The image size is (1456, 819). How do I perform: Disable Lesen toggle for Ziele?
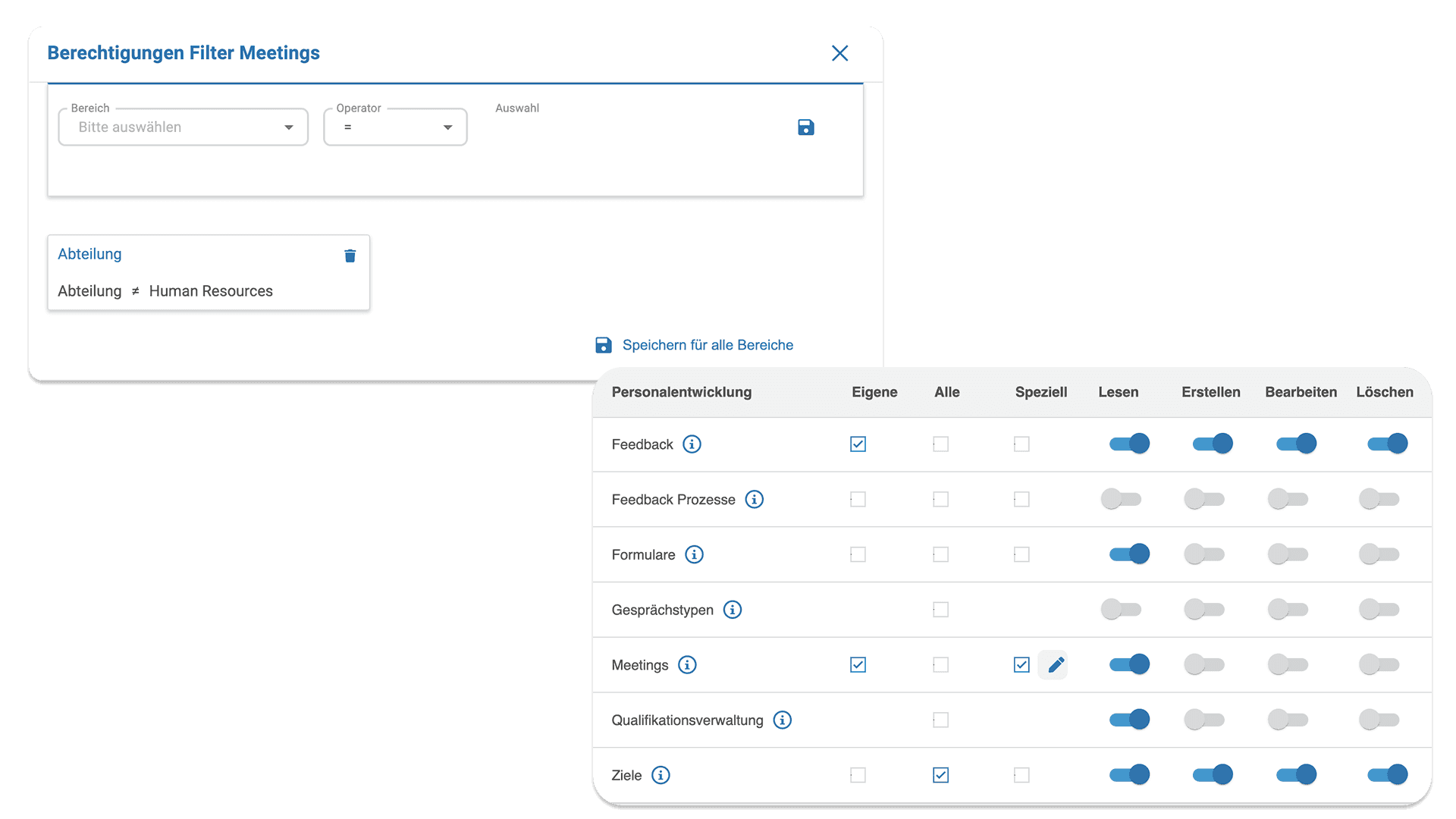(1129, 774)
